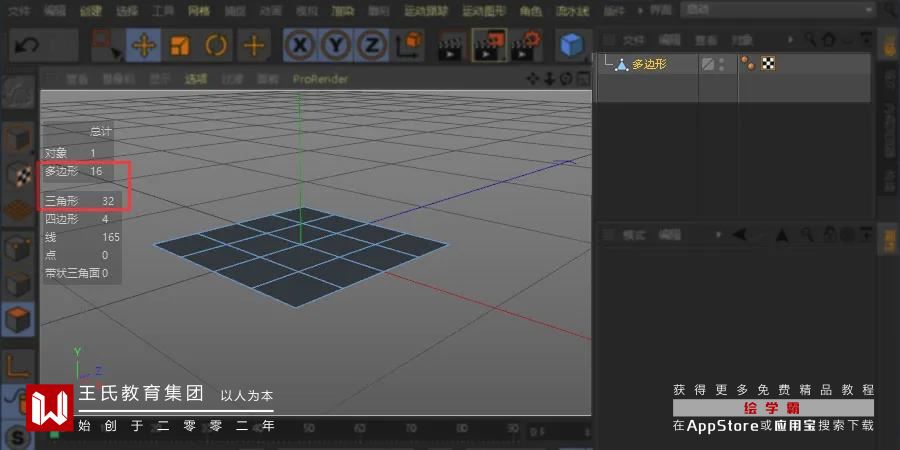
Task: Toggle the Y axis lock
Action: (x=336, y=45)
